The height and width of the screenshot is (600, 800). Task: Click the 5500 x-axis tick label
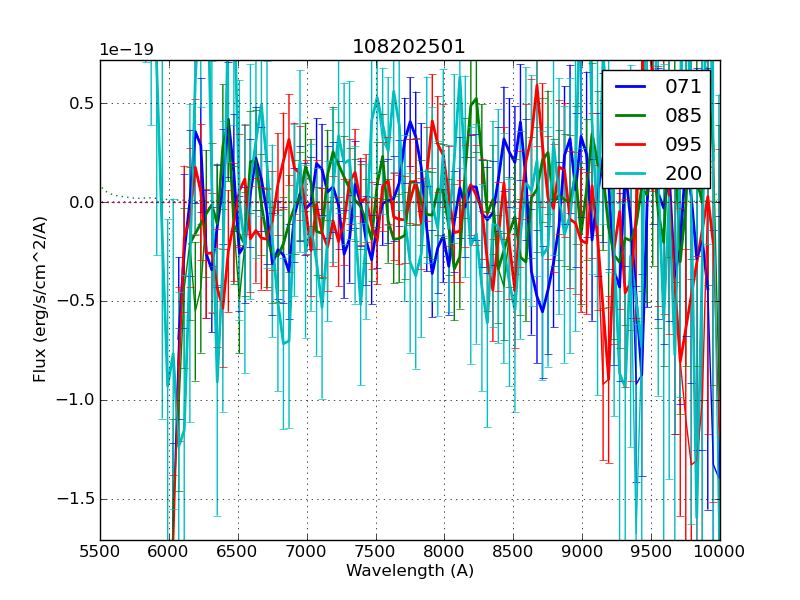100,551
